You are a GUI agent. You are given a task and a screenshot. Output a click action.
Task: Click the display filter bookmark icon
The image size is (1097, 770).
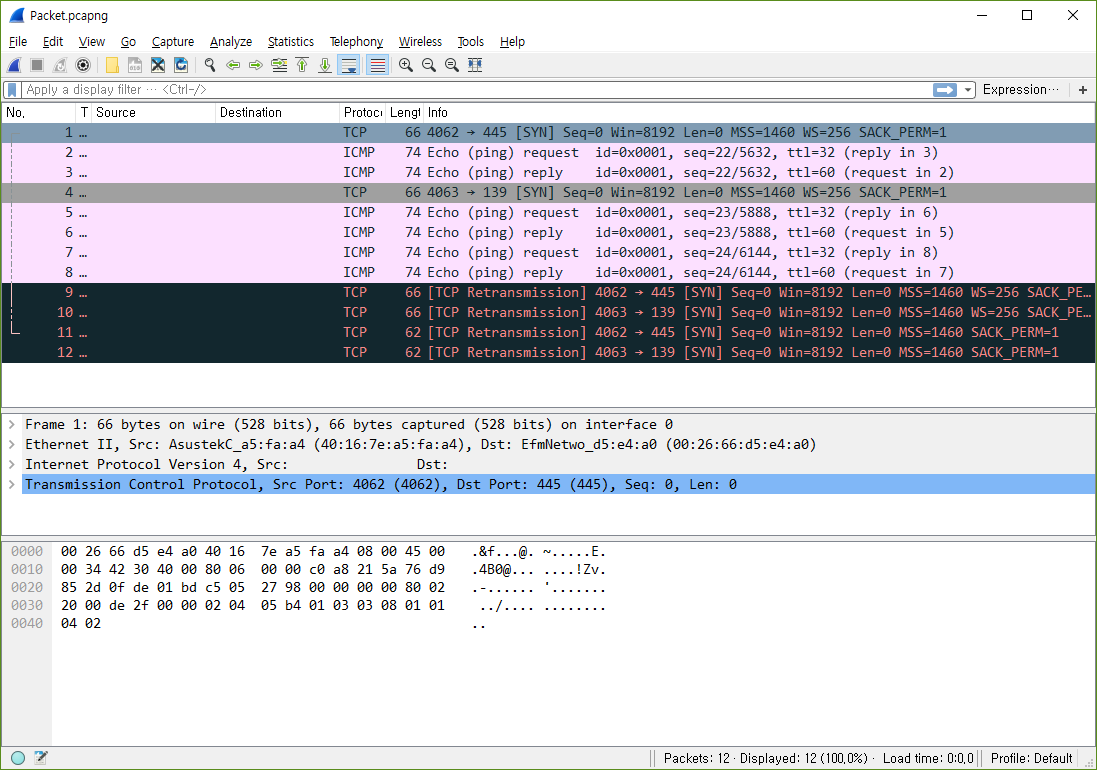12,90
